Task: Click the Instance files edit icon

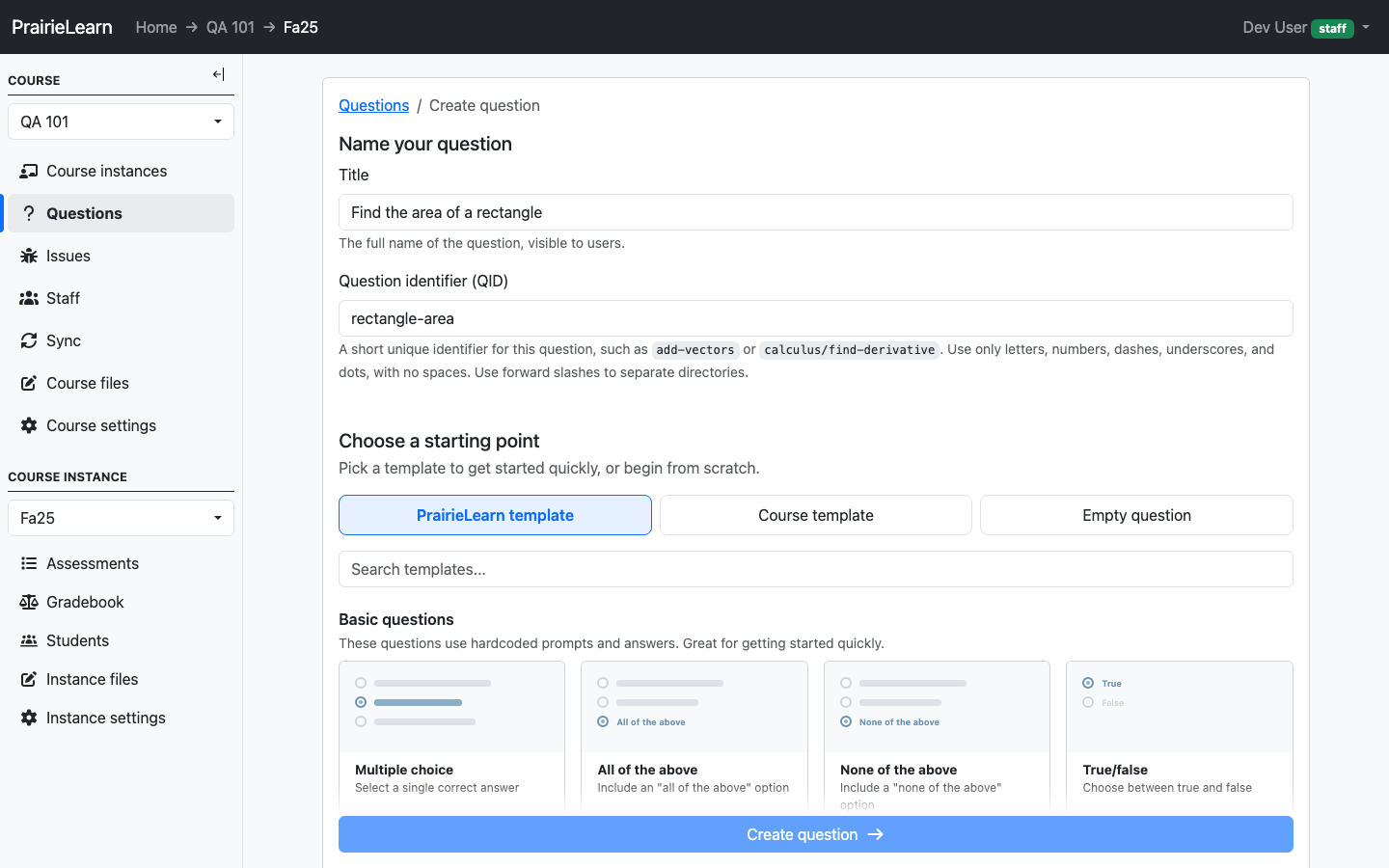Action: [x=29, y=679]
